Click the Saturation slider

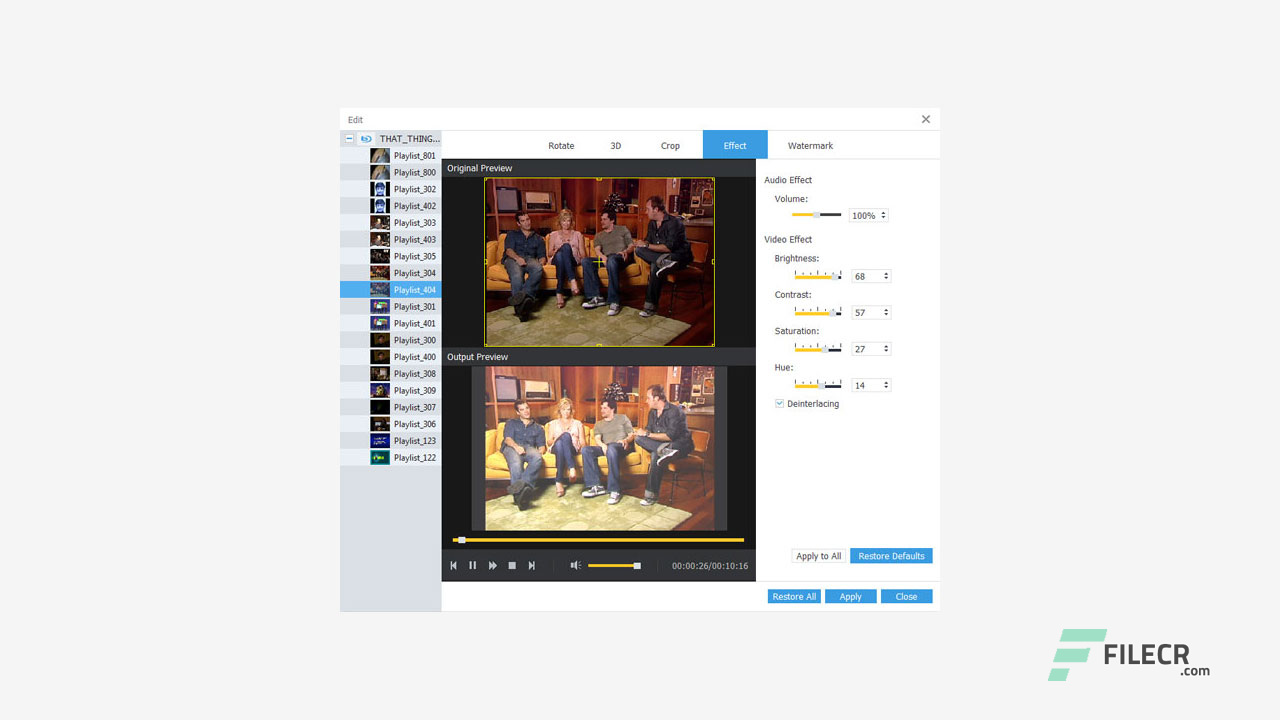818,348
